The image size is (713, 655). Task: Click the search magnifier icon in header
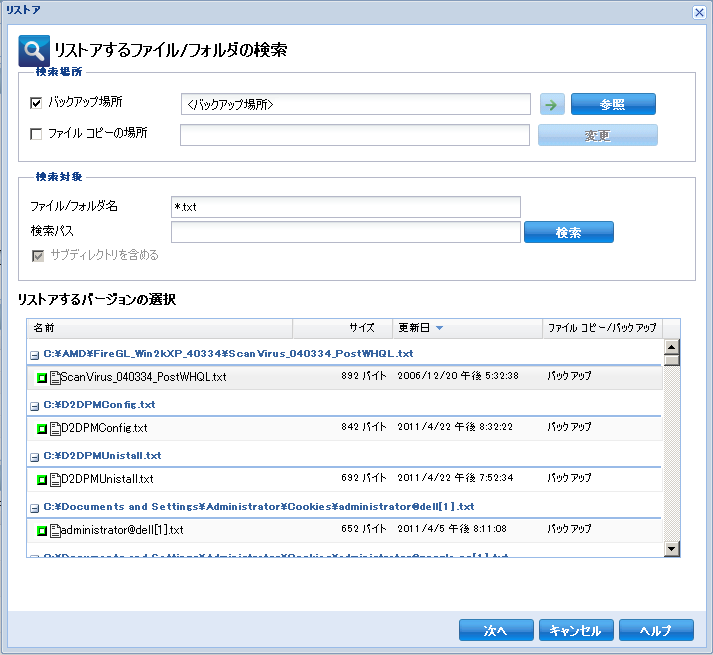pyautogui.click(x=34, y=51)
